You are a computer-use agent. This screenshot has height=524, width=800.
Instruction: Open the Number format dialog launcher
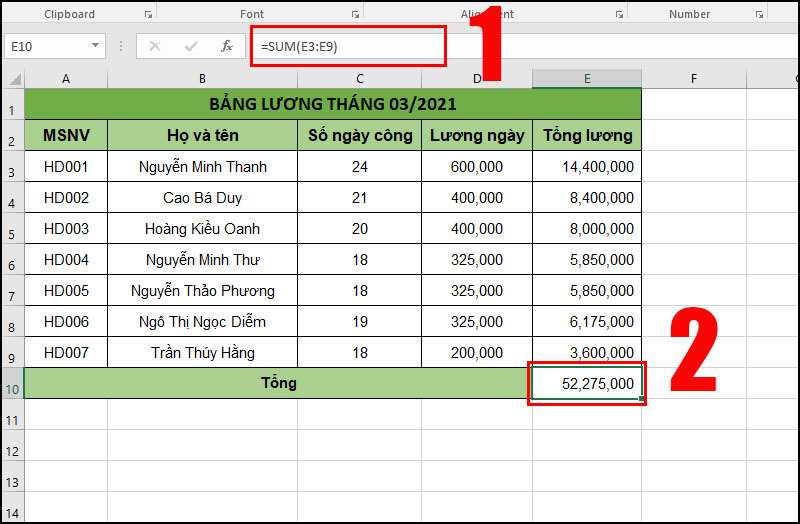click(x=761, y=15)
